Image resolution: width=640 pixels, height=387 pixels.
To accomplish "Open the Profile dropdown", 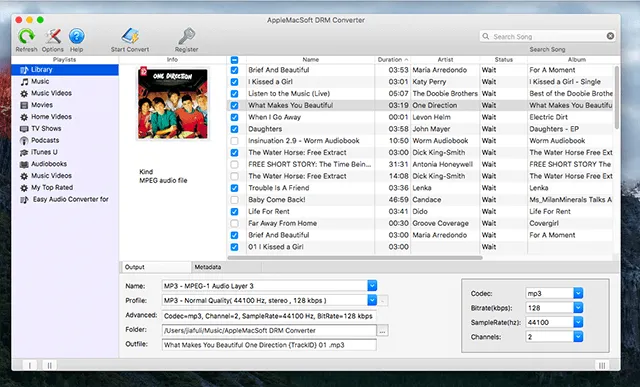I will point(372,300).
